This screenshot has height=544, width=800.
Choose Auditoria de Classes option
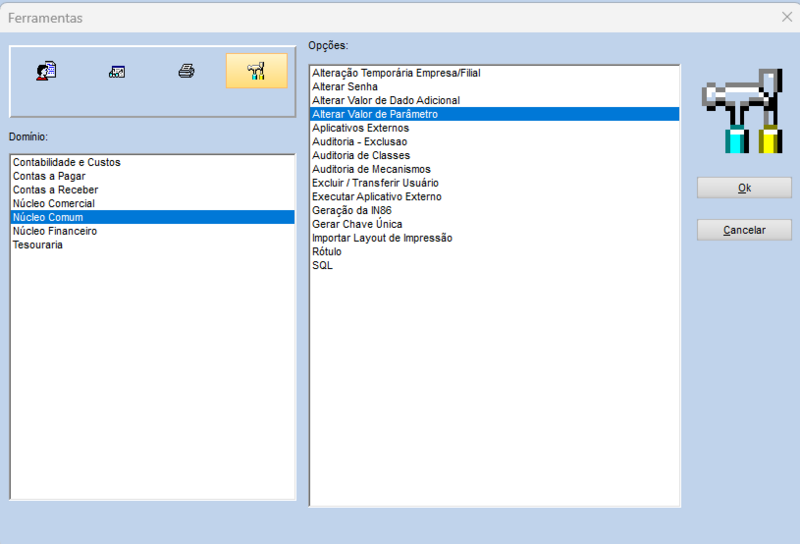click(494, 156)
